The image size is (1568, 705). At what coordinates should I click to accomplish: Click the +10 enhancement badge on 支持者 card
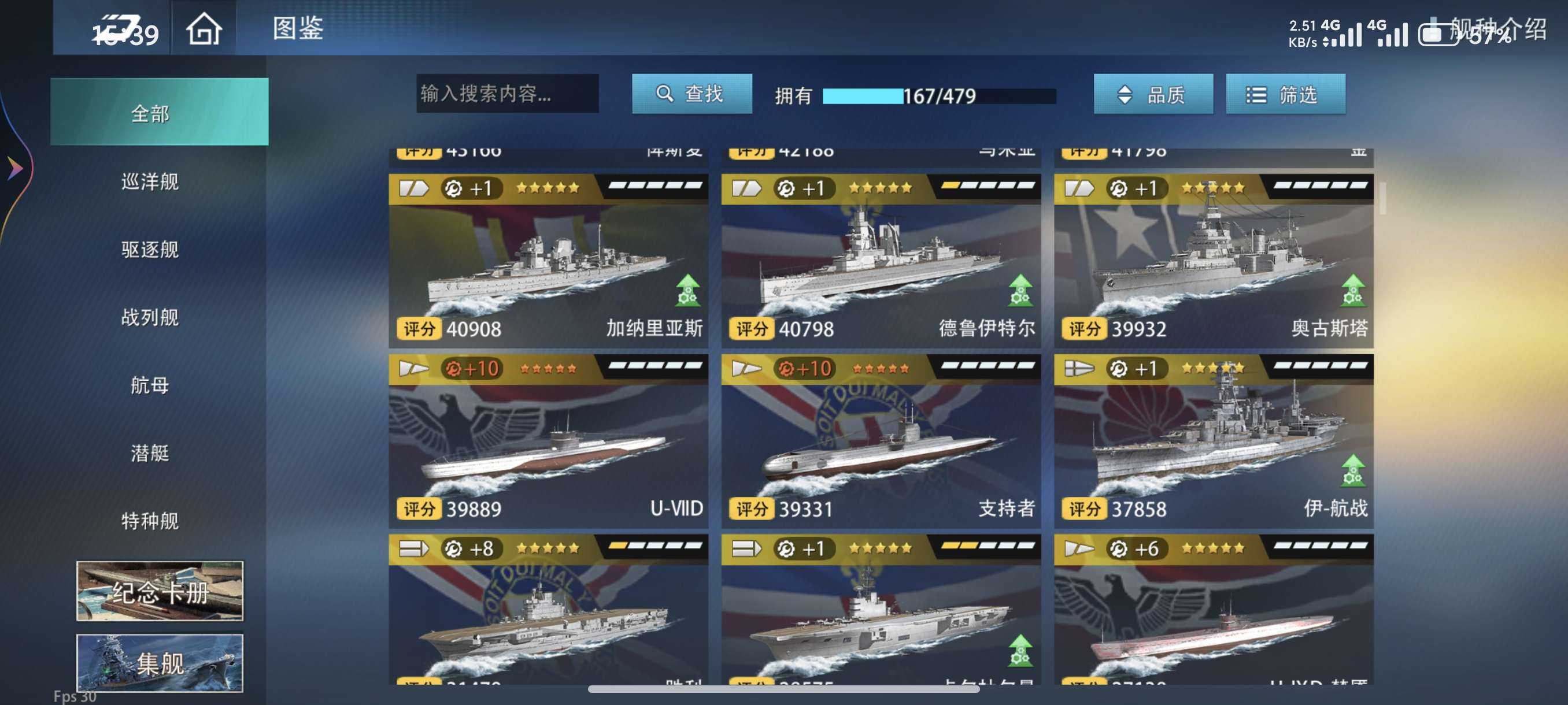[803, 369]
